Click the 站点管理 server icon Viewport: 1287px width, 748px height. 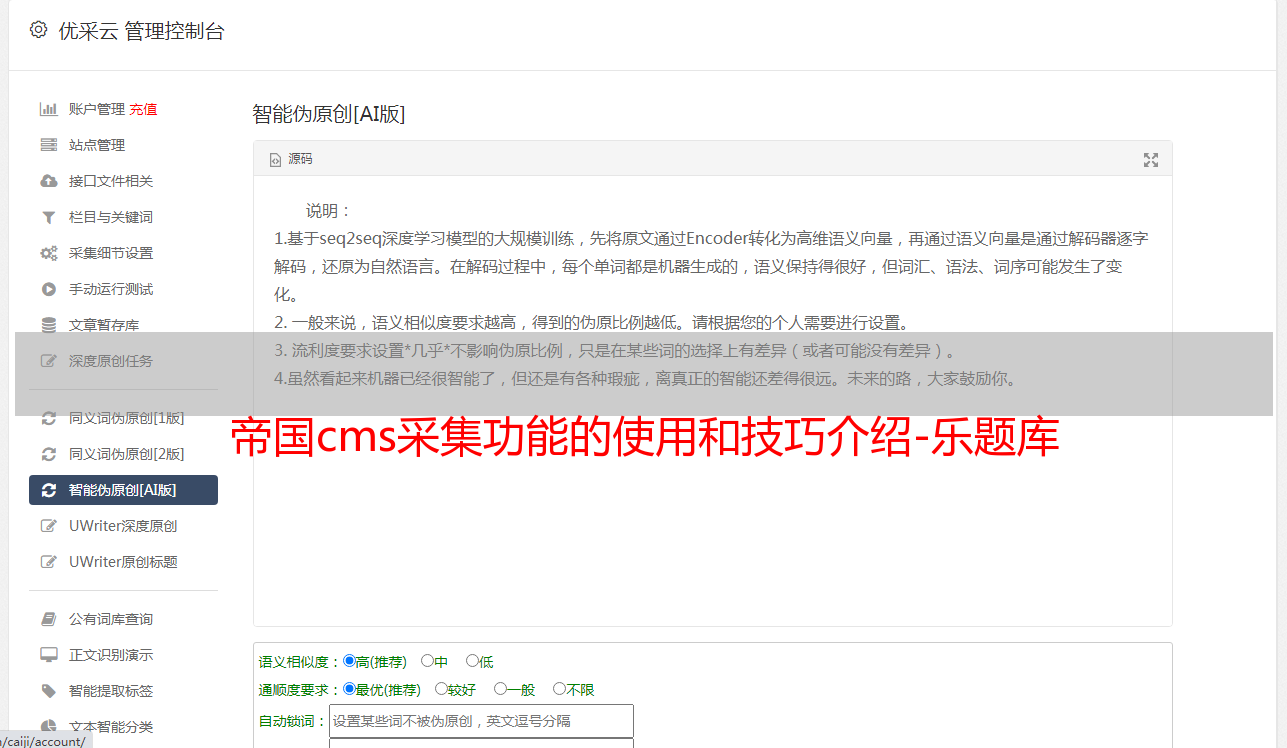click(x=48, y=145)
